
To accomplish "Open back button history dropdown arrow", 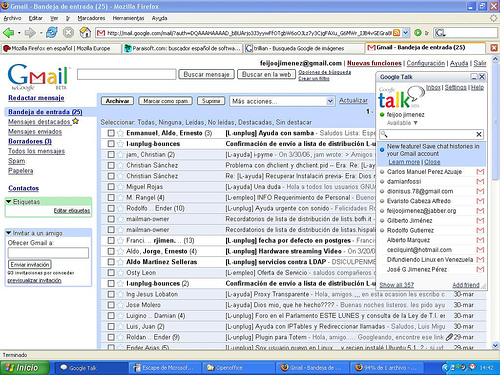I will (x=19, y=33).
